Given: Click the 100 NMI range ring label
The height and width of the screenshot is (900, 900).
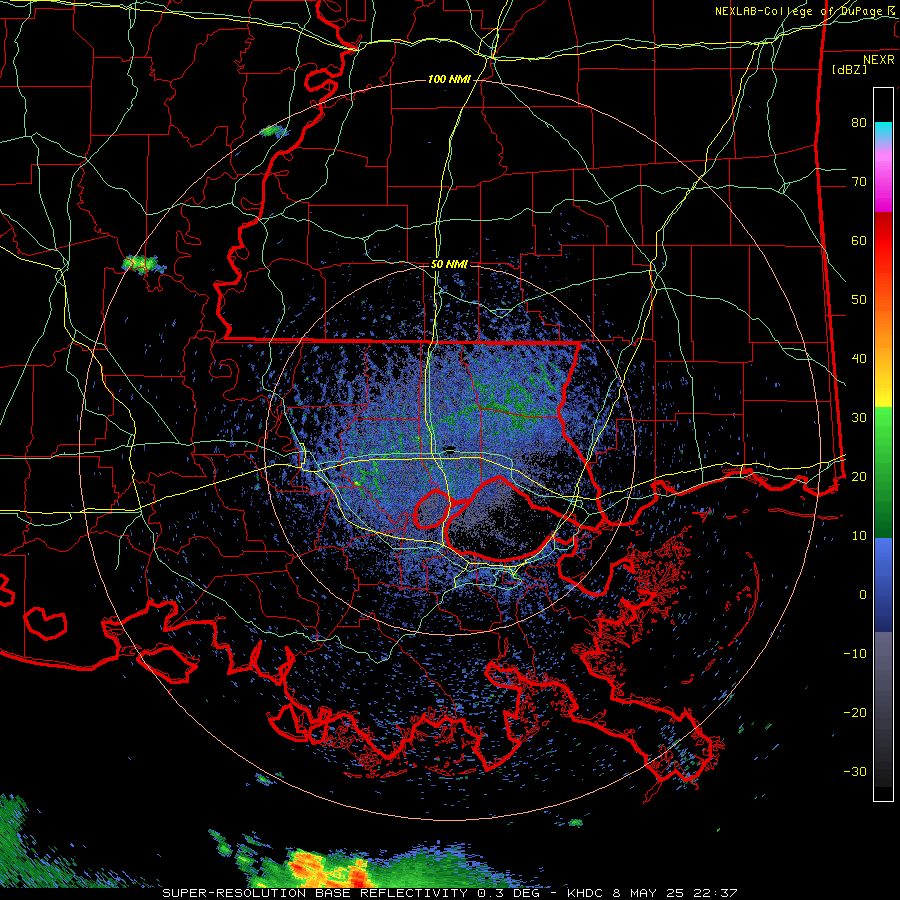Looking at the screenshot, I should point(449,79).
